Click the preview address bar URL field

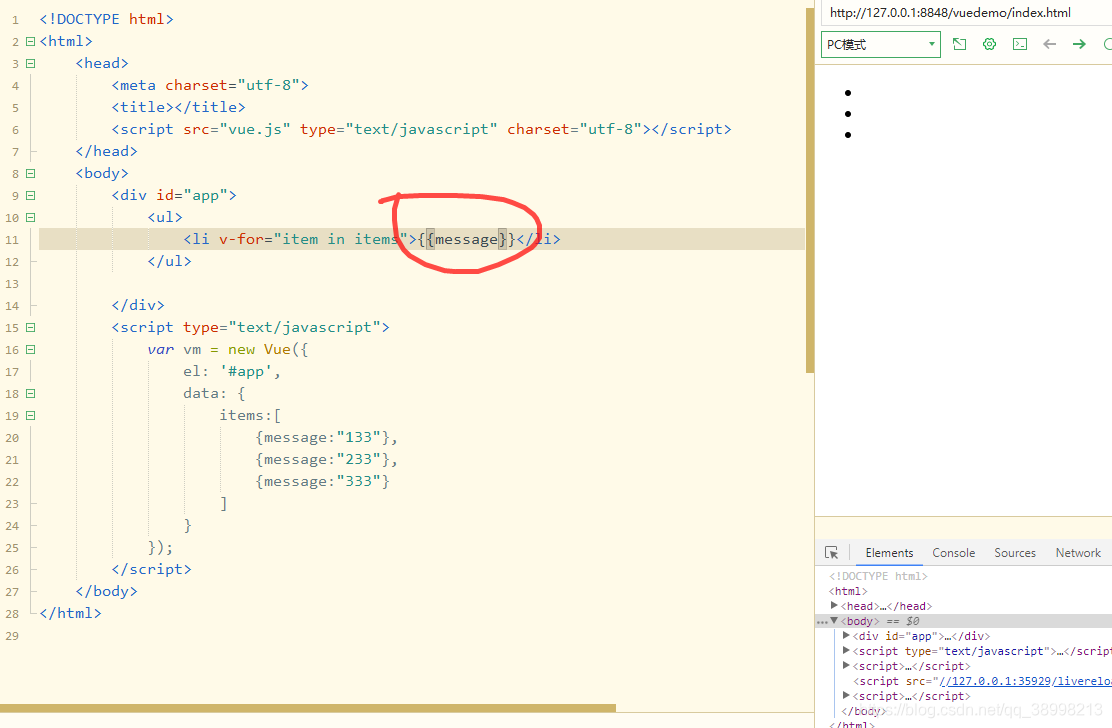(x=967, y=13)
